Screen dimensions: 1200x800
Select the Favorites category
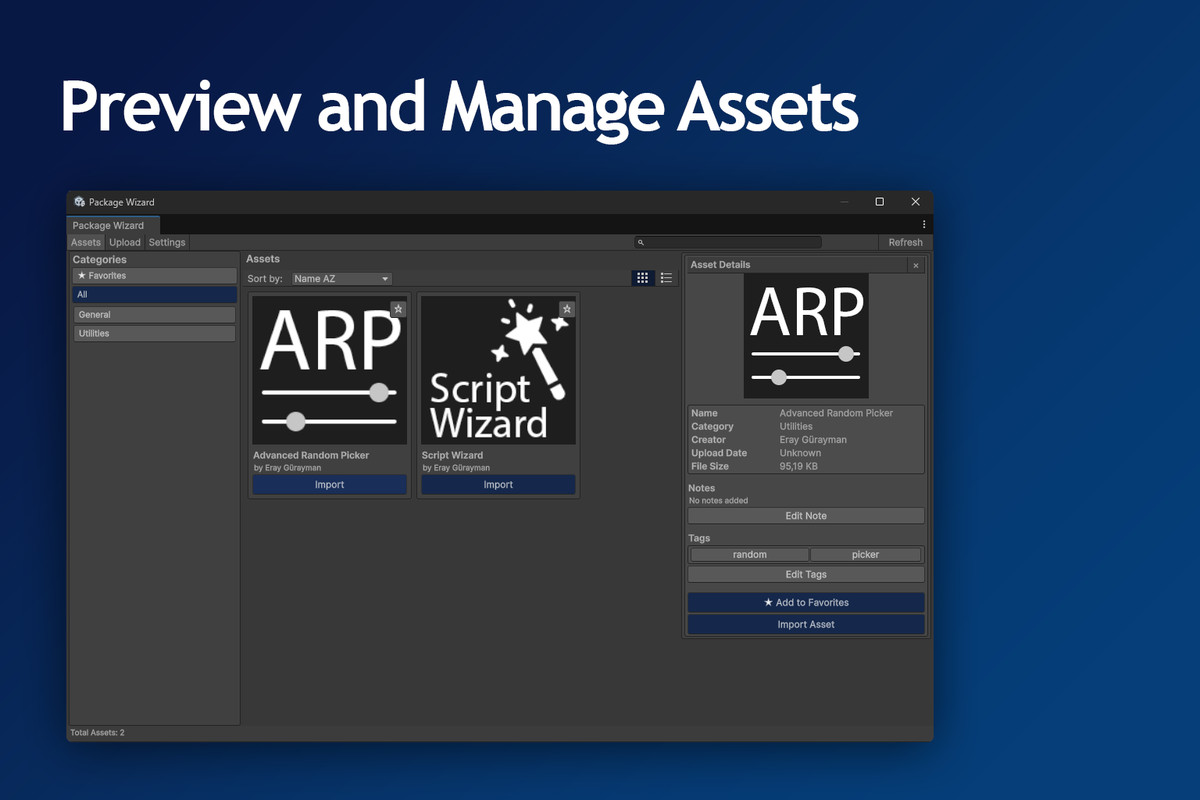coord(154,275)
